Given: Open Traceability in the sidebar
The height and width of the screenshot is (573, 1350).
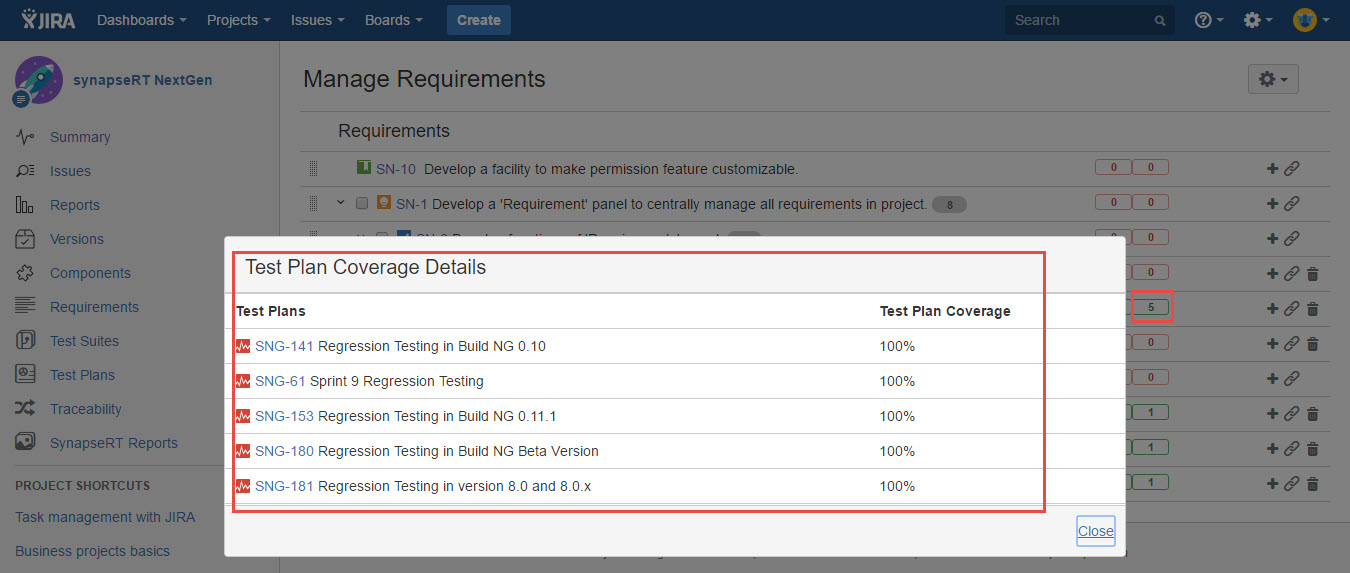Looking at the screenshot, I should (86, 409).
